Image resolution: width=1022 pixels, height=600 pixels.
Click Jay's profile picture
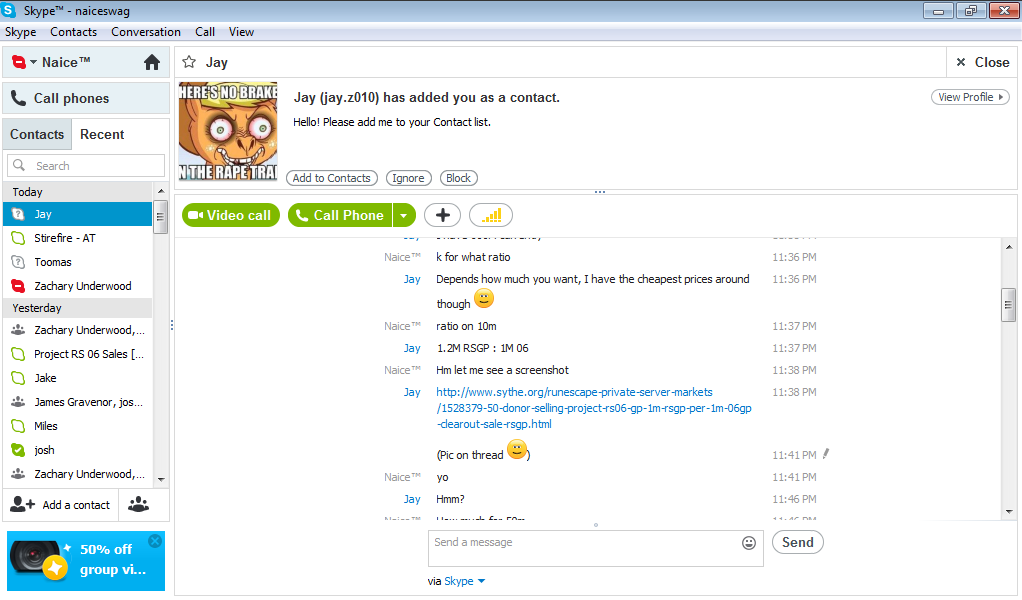[x=228, y=131]
